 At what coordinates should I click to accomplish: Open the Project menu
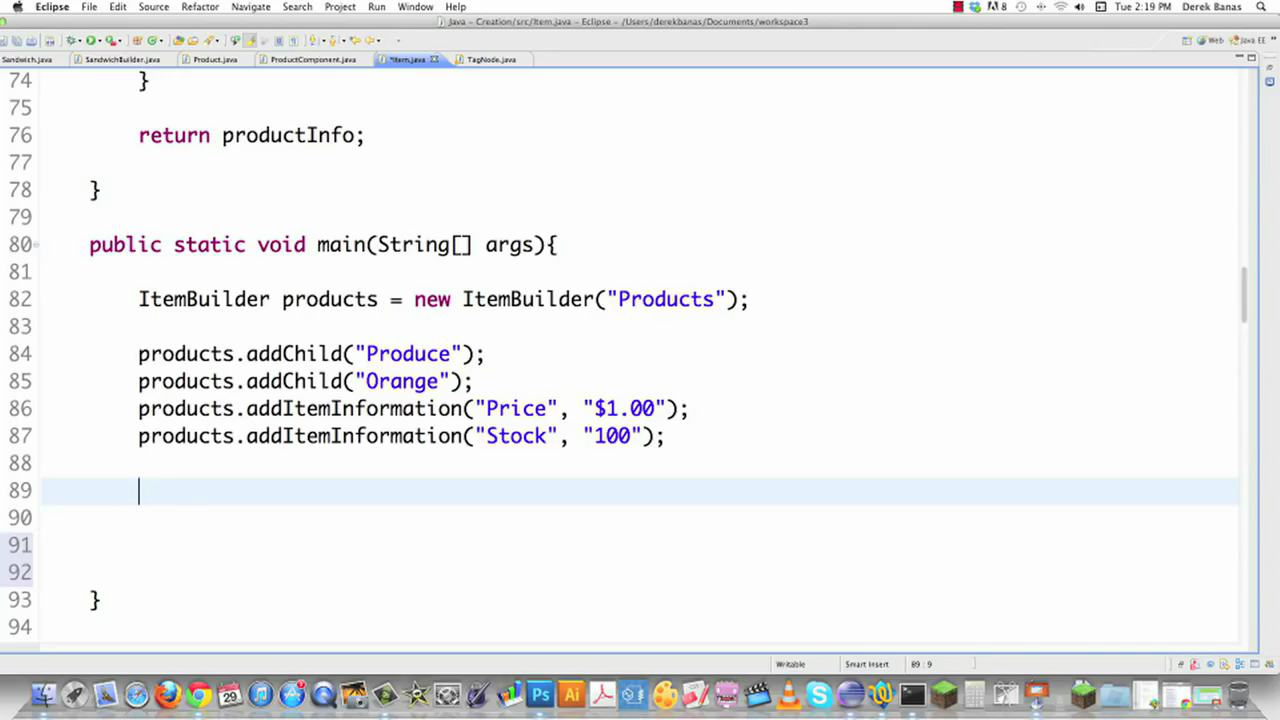click(x=340, y=7)
